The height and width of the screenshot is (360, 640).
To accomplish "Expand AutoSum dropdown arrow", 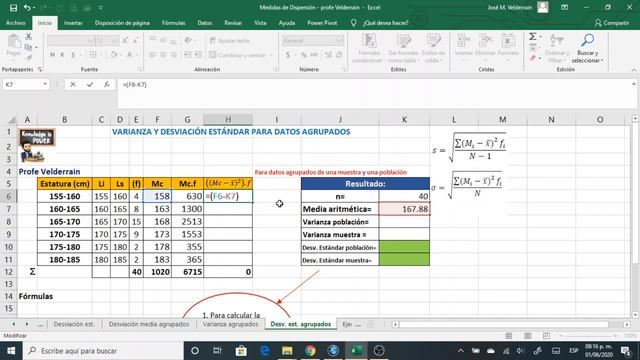I will pyautogui.click(x=541, y=37).
